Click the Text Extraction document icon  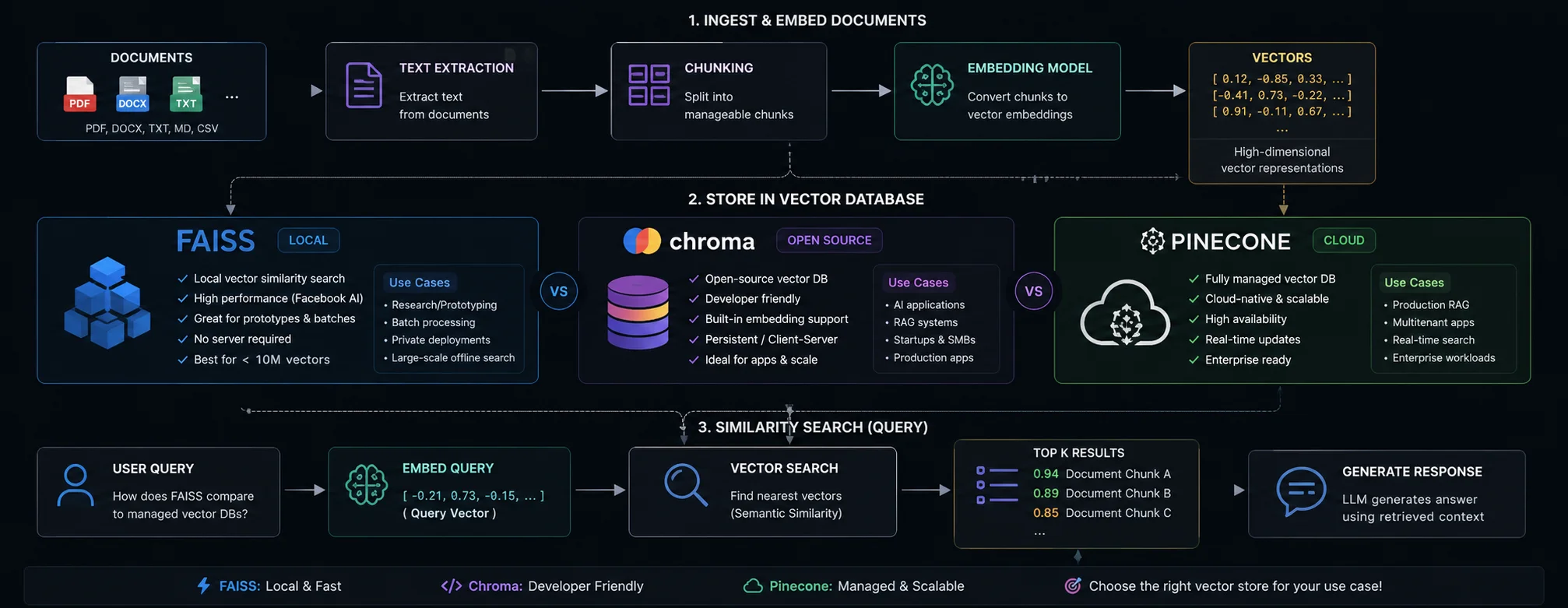click(364, 85)
